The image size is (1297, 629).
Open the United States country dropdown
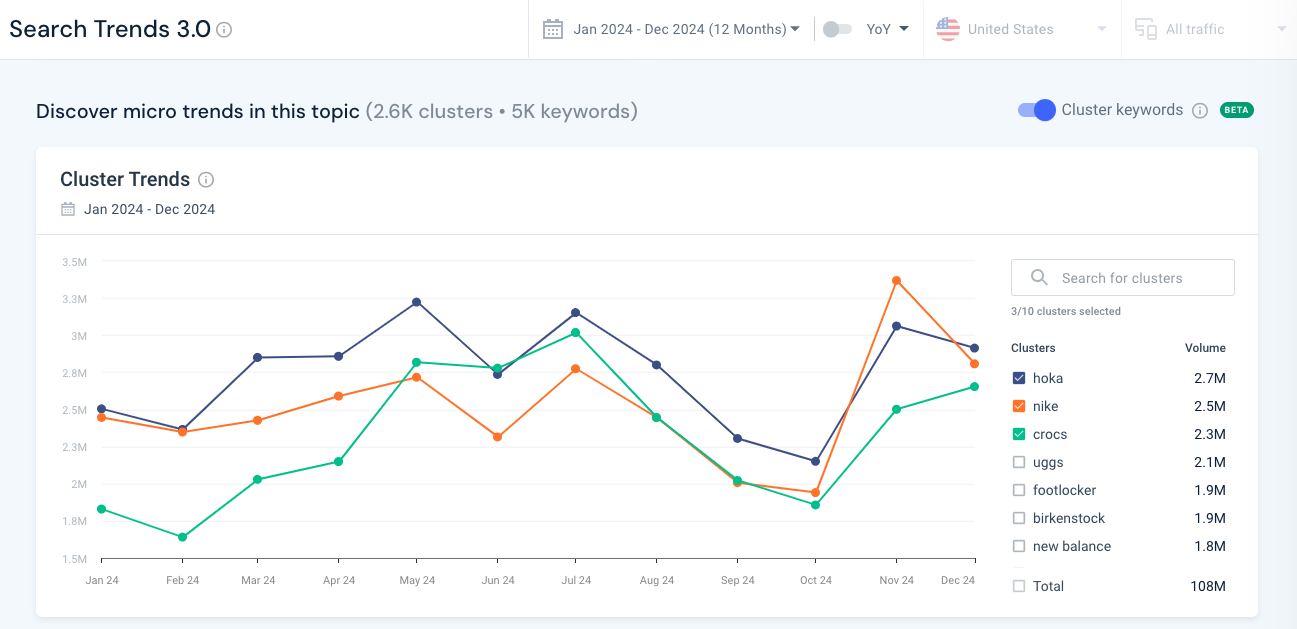point(1022,29)
